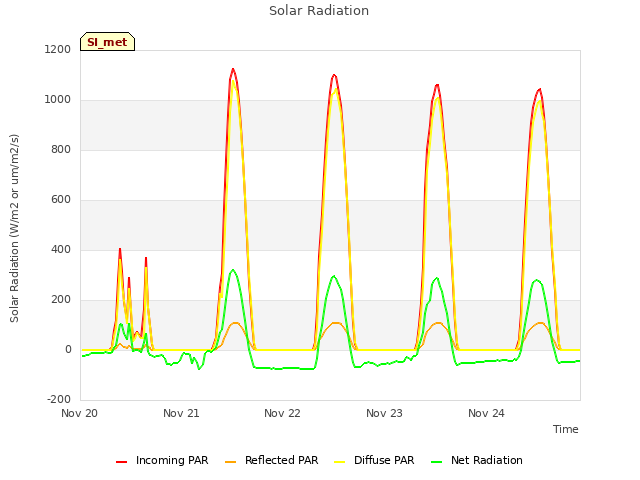The image size is (640, 480).
Task: Toggle the Net Radiation legend entry
Action: coord(477,460)
